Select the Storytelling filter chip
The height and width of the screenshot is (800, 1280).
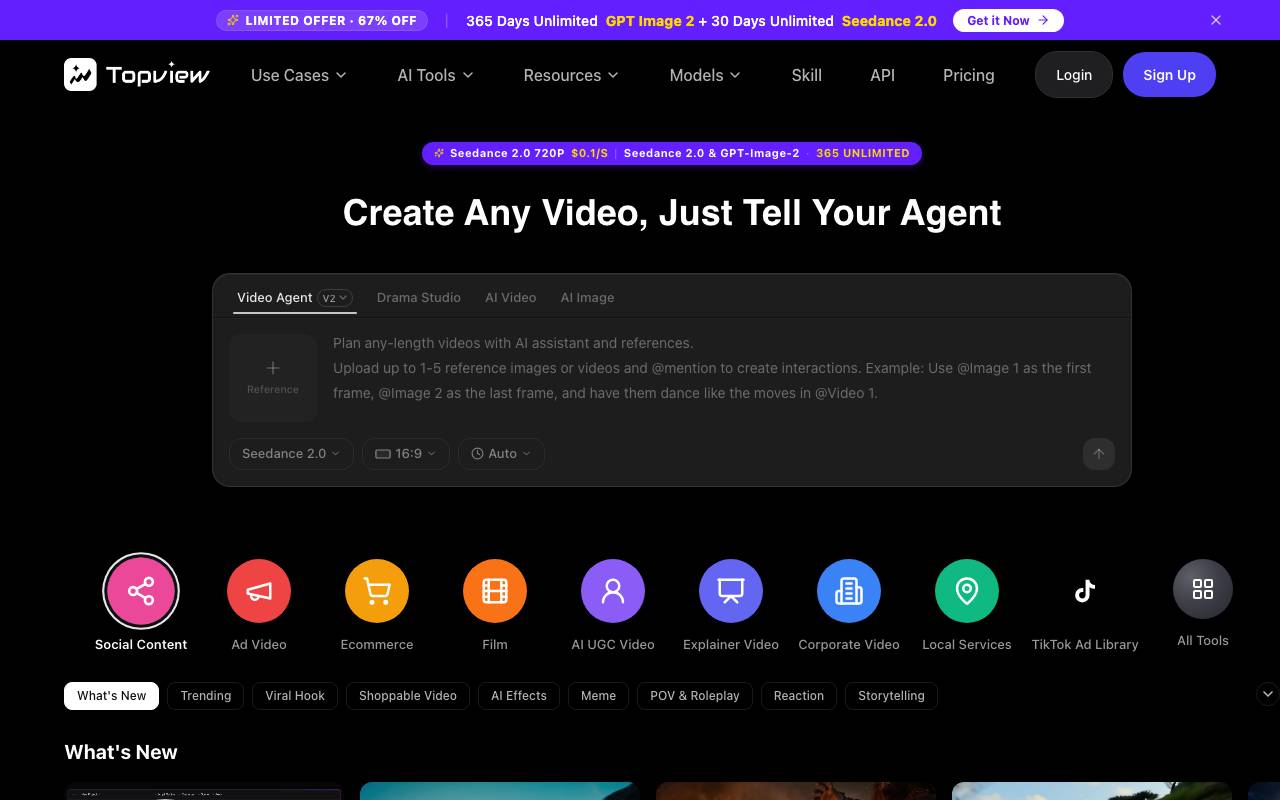[x=891, y=696]
